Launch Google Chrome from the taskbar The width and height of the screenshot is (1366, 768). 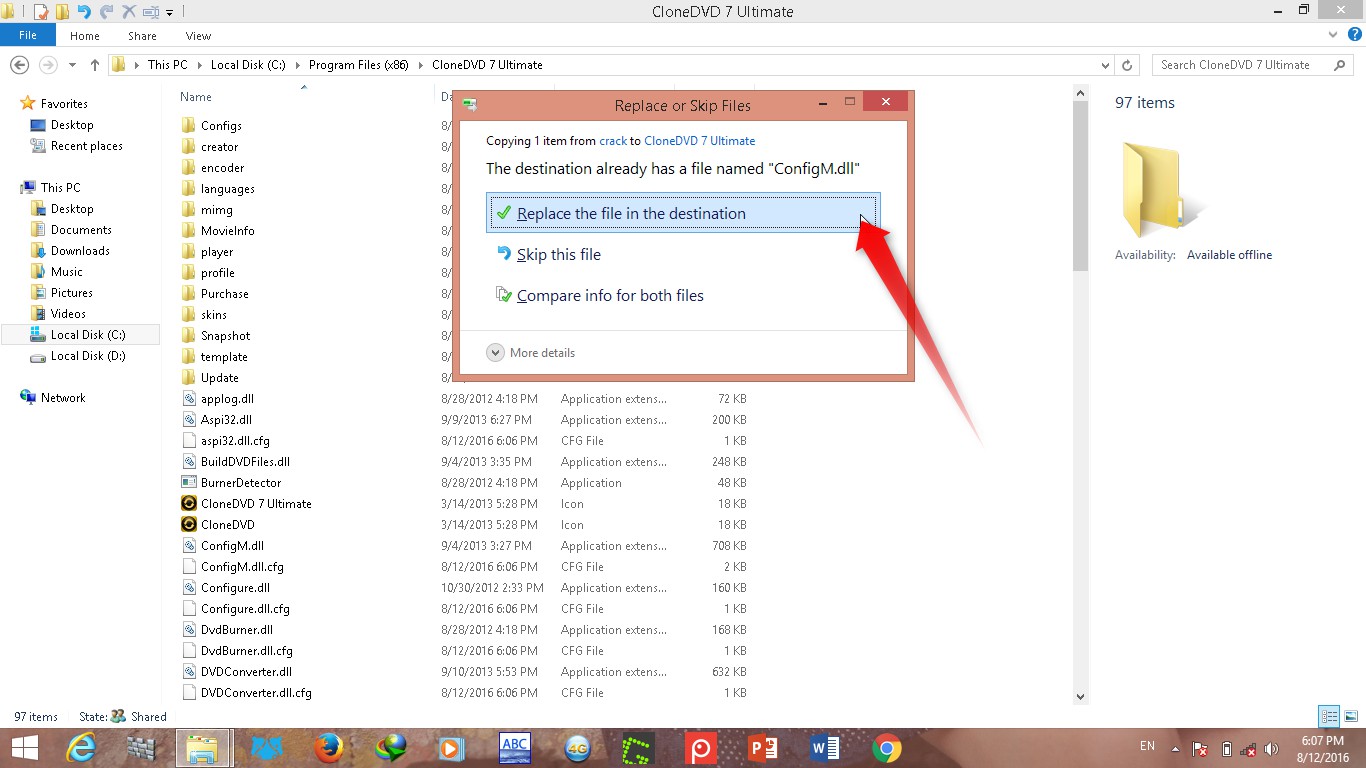point(886,747)
